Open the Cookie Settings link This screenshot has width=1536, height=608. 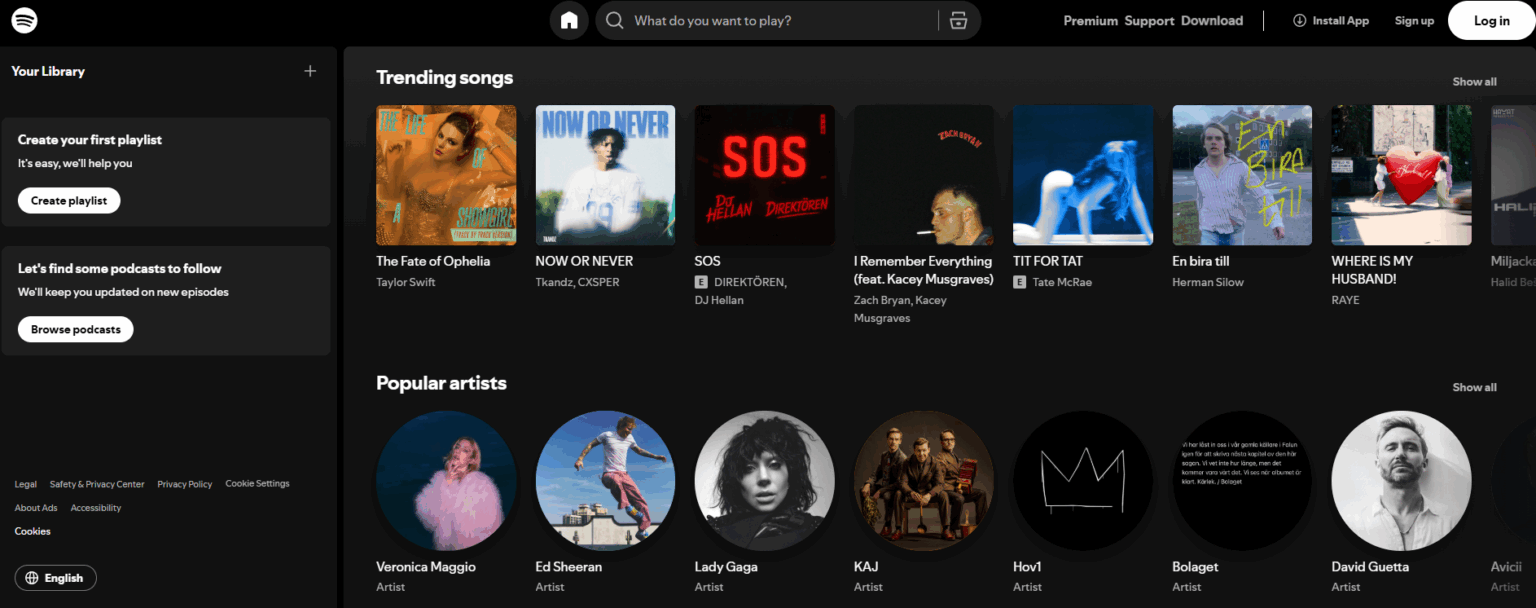(257, 483)
